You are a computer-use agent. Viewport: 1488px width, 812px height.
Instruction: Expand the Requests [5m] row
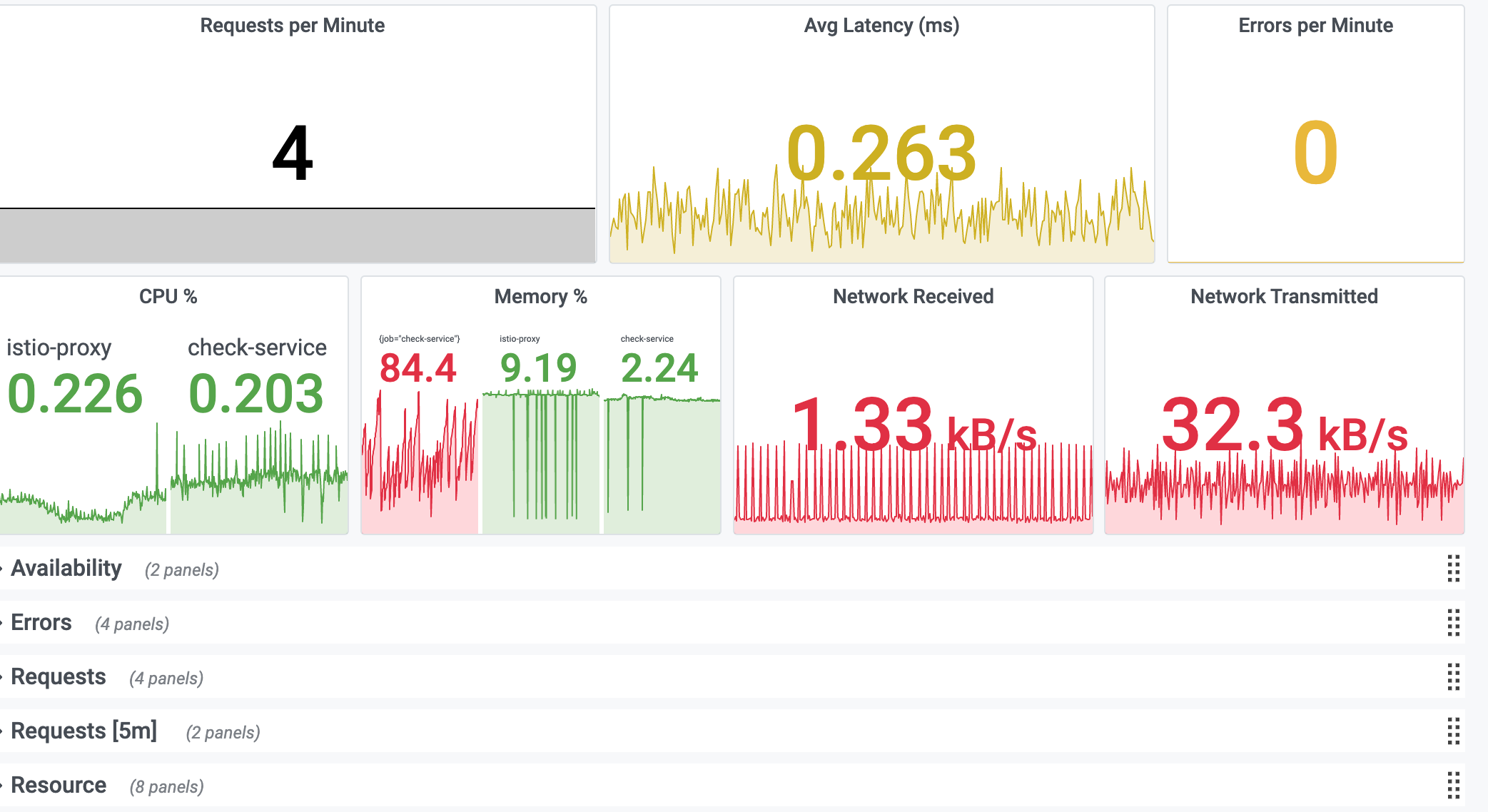[83, 731]
